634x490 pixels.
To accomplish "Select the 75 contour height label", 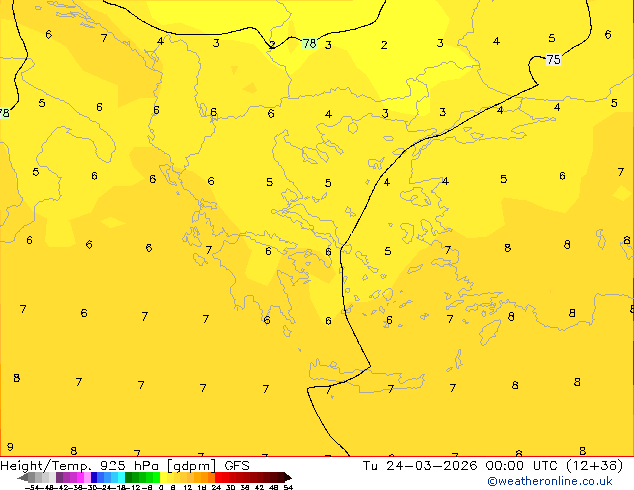I will [554, 60].
